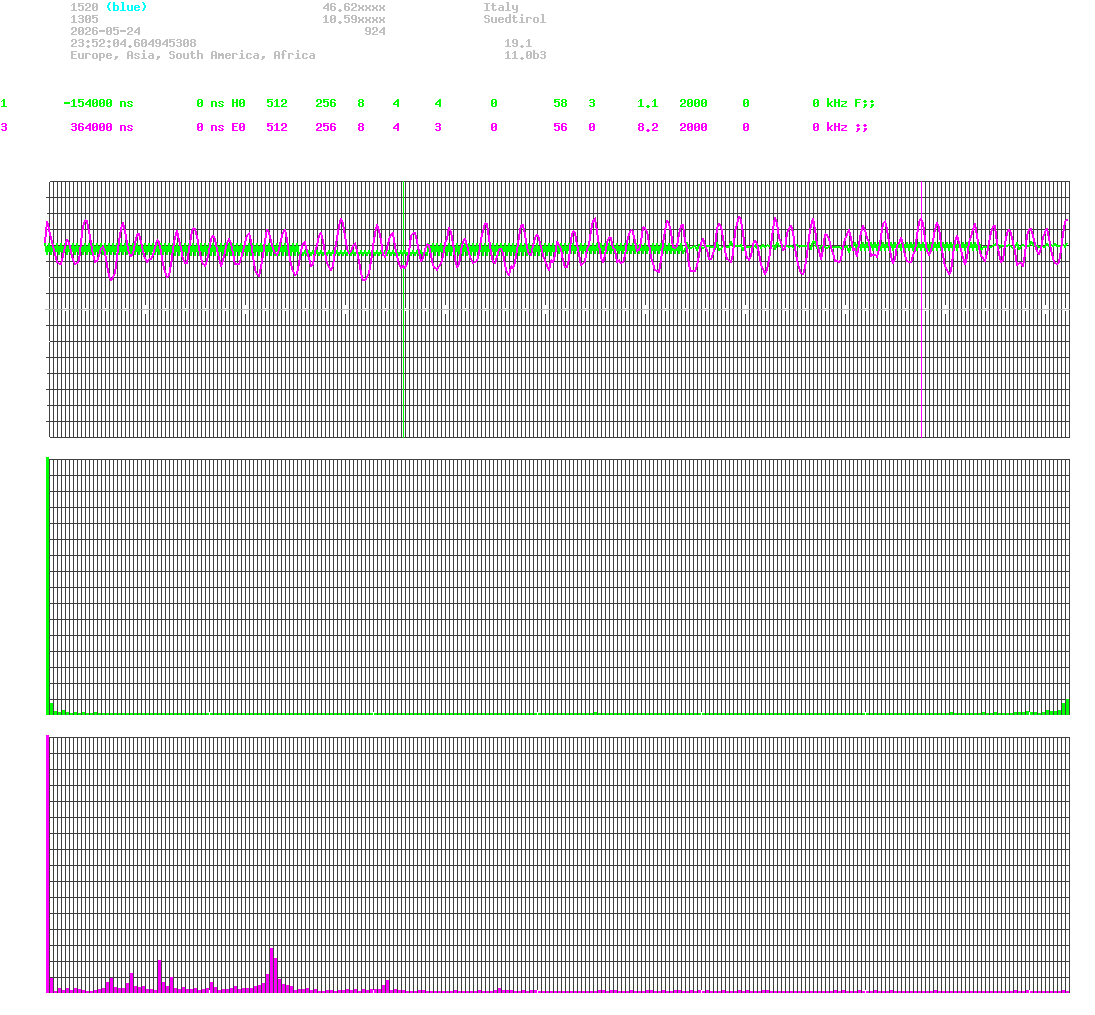Click the magenta gain value 8.2
This screenshot has height=1015, width=1095.
[x=647, y=127]
